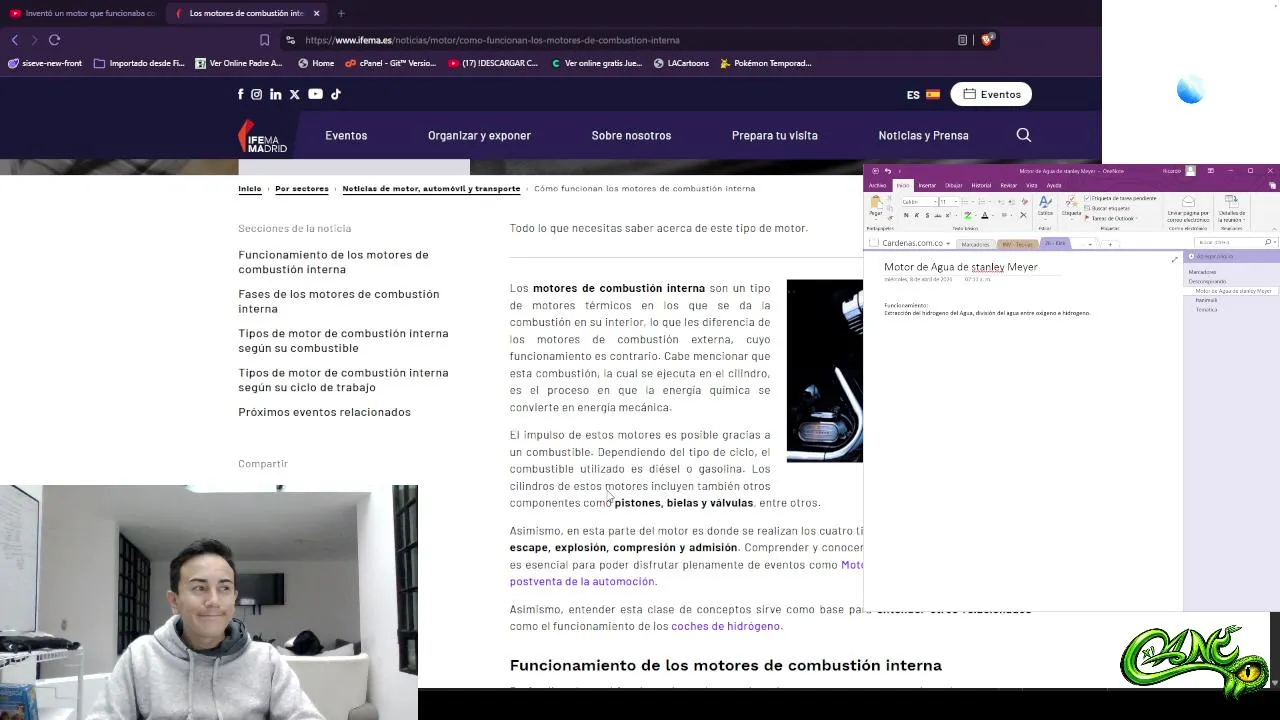Open Cardenas.com.co notebook dropdown

click(x=948, y=243)
